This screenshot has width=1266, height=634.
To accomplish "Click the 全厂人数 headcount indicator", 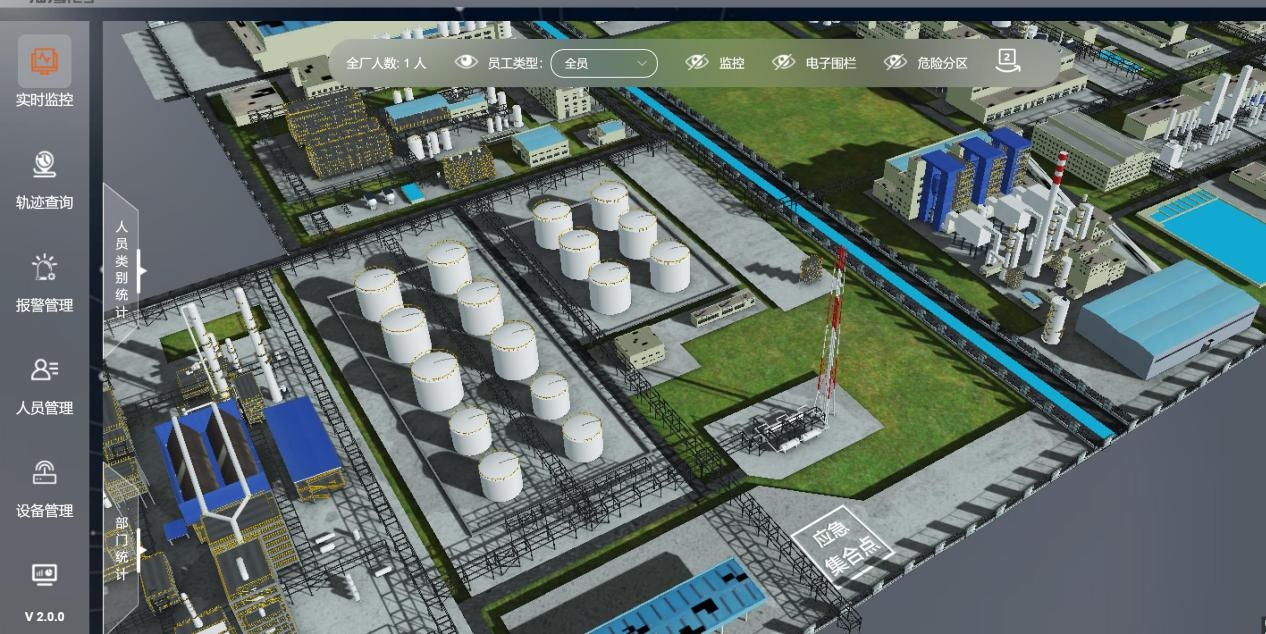I will tap(386, 63).
